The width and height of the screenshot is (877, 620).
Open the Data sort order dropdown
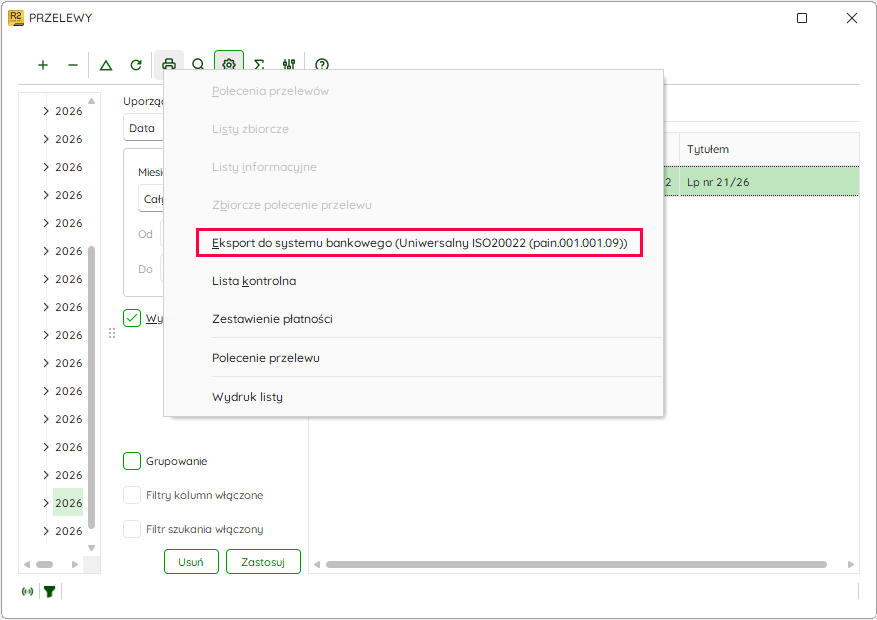[144, 128]
